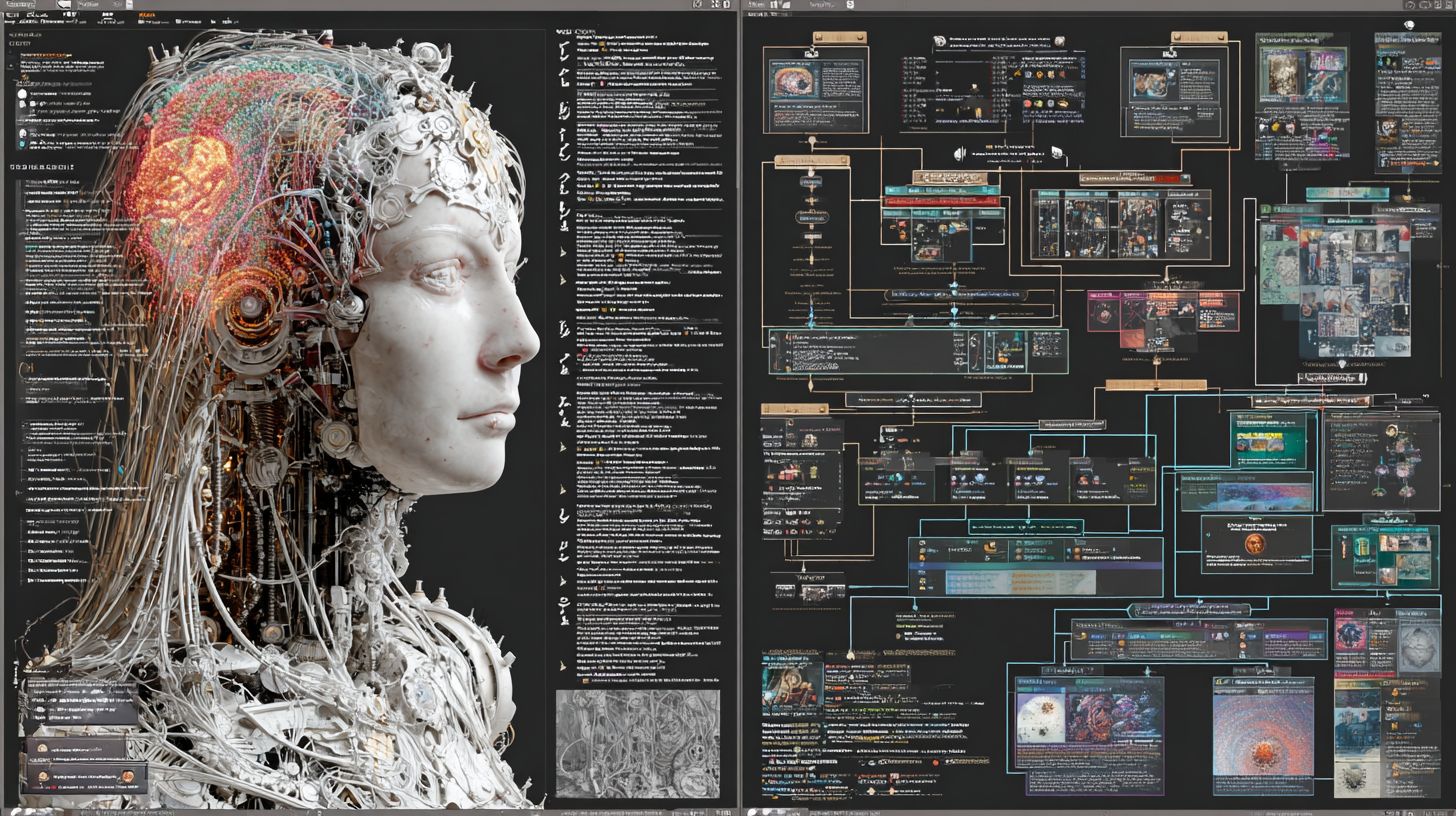This screenshot has width=1456, height=816.
Task: Click the orange sphere icon in center-right node
Action: (x=1255, y=542)
